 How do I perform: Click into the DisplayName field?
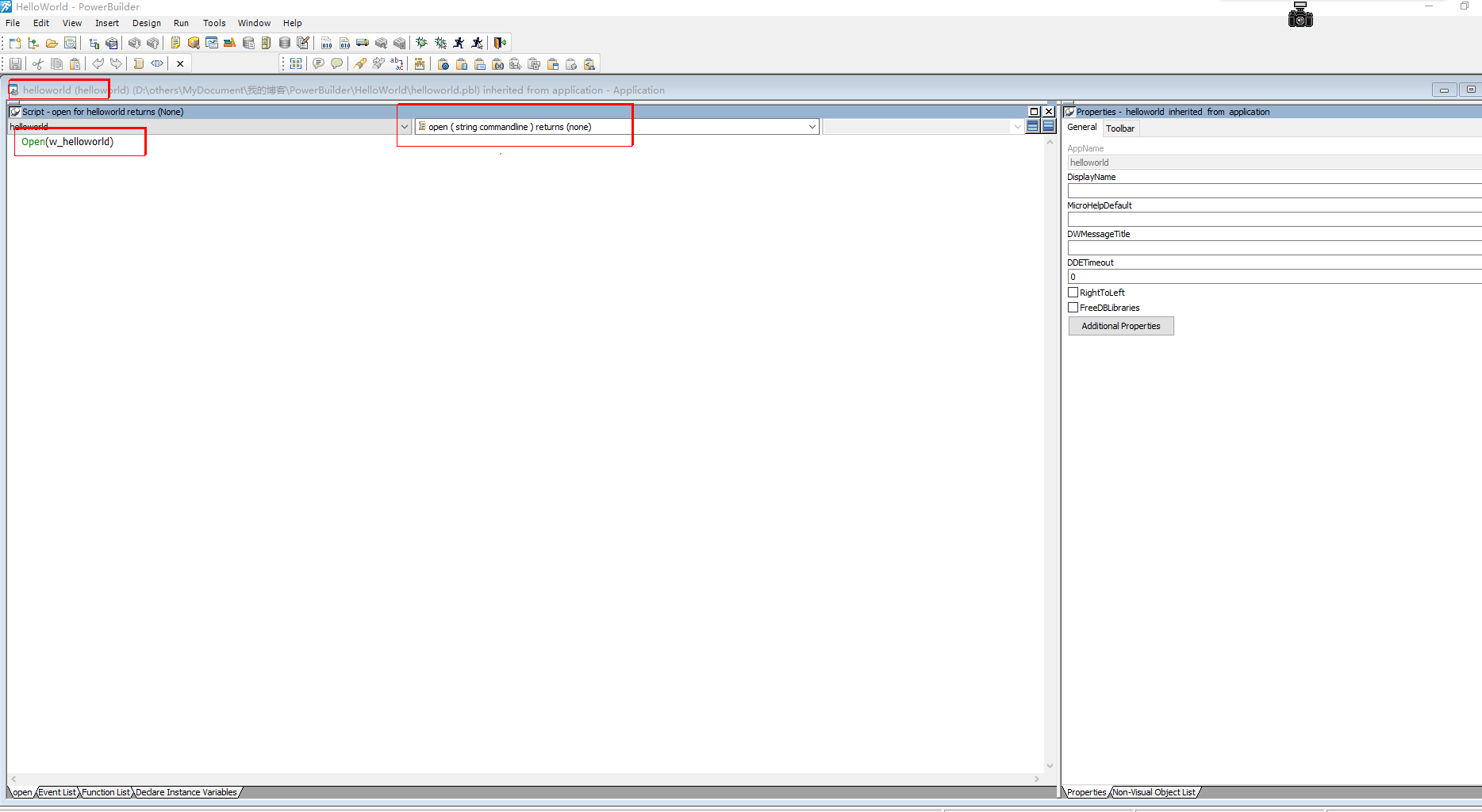click(1274, 191)
